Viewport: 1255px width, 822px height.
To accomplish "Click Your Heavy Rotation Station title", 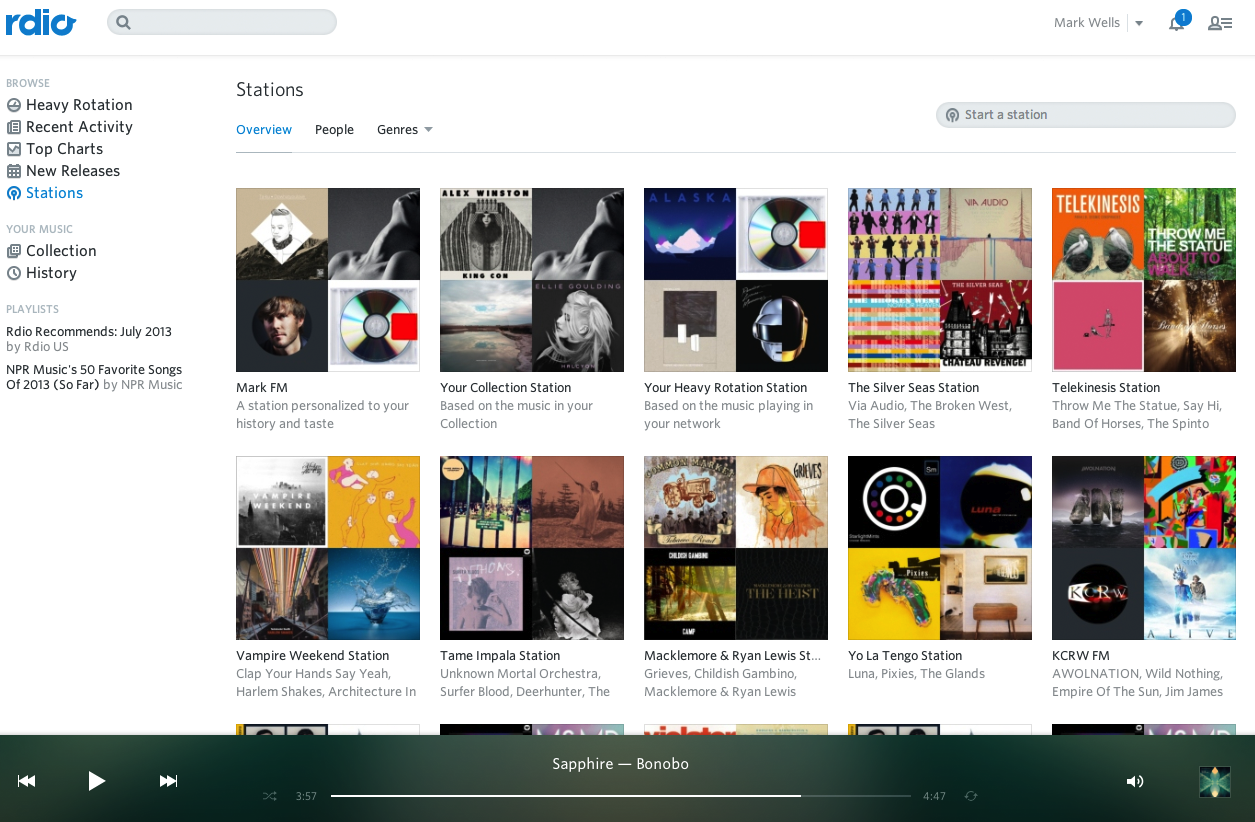I will [x=725, y=388].
